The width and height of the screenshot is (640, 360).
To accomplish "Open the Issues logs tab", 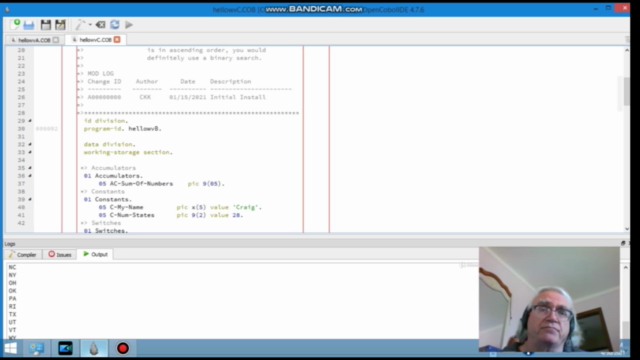I will click(x=60, y=255).
